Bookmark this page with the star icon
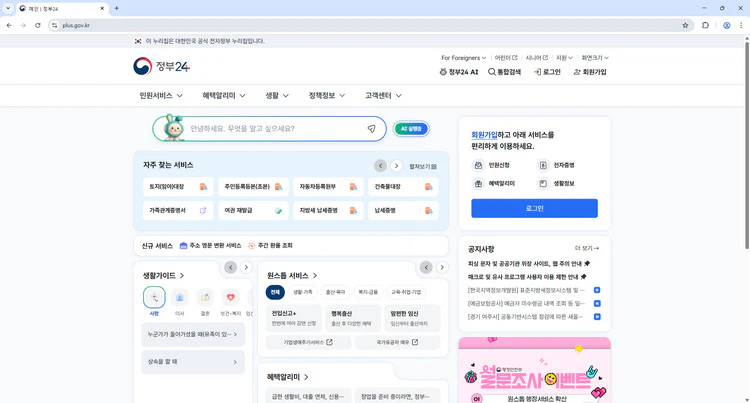Viewport: 750px width, 403px height. (x=685, y=25)
